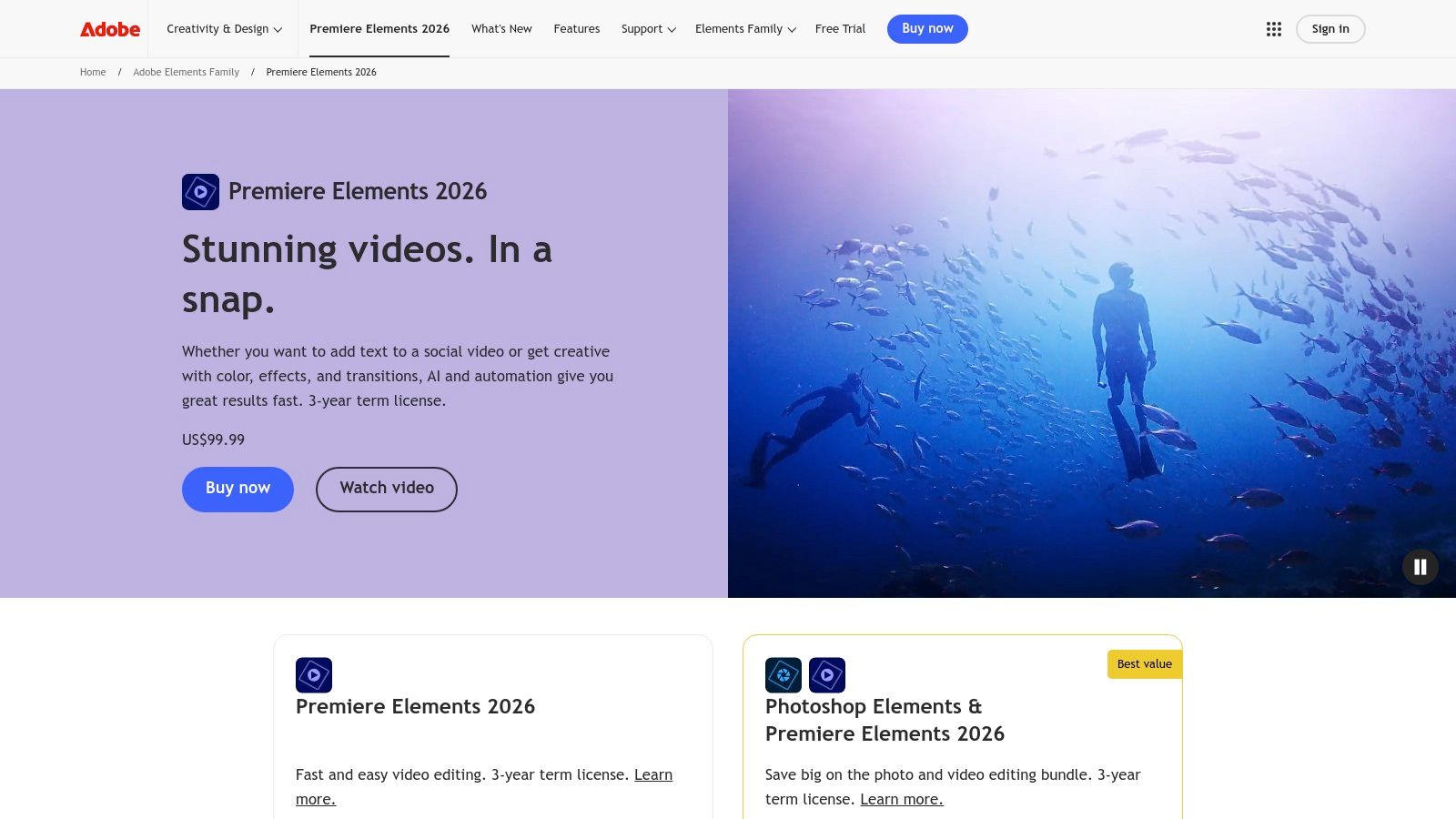Click the Premiere Elements icon in the bundle card
This screenshot has height=819, width=1456.
point(826,674)
